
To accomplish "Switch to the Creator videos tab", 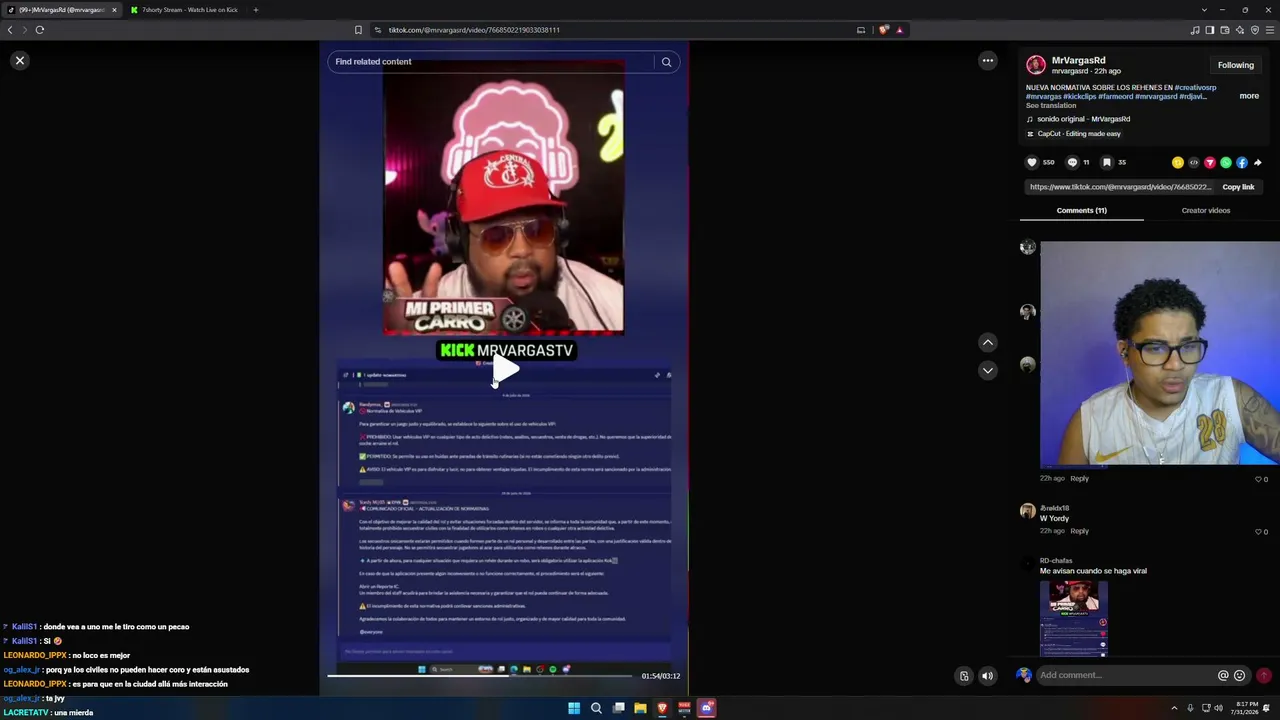I will [1206, 211].
